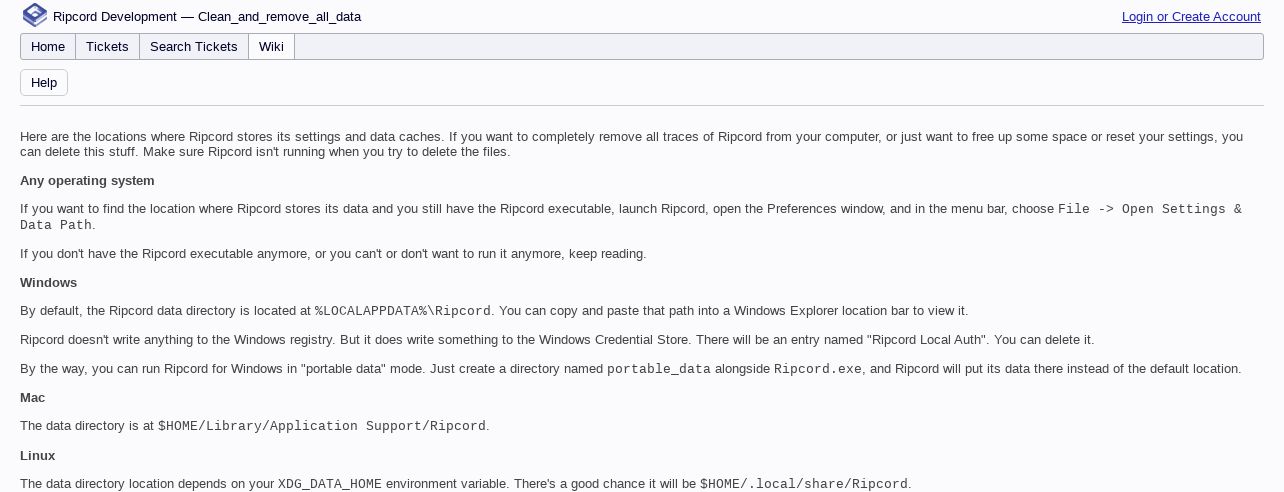This screenshot has width=1284, height=492.
Task: Click the 'Any operating system' heading
Action: (x=87, y=181)
